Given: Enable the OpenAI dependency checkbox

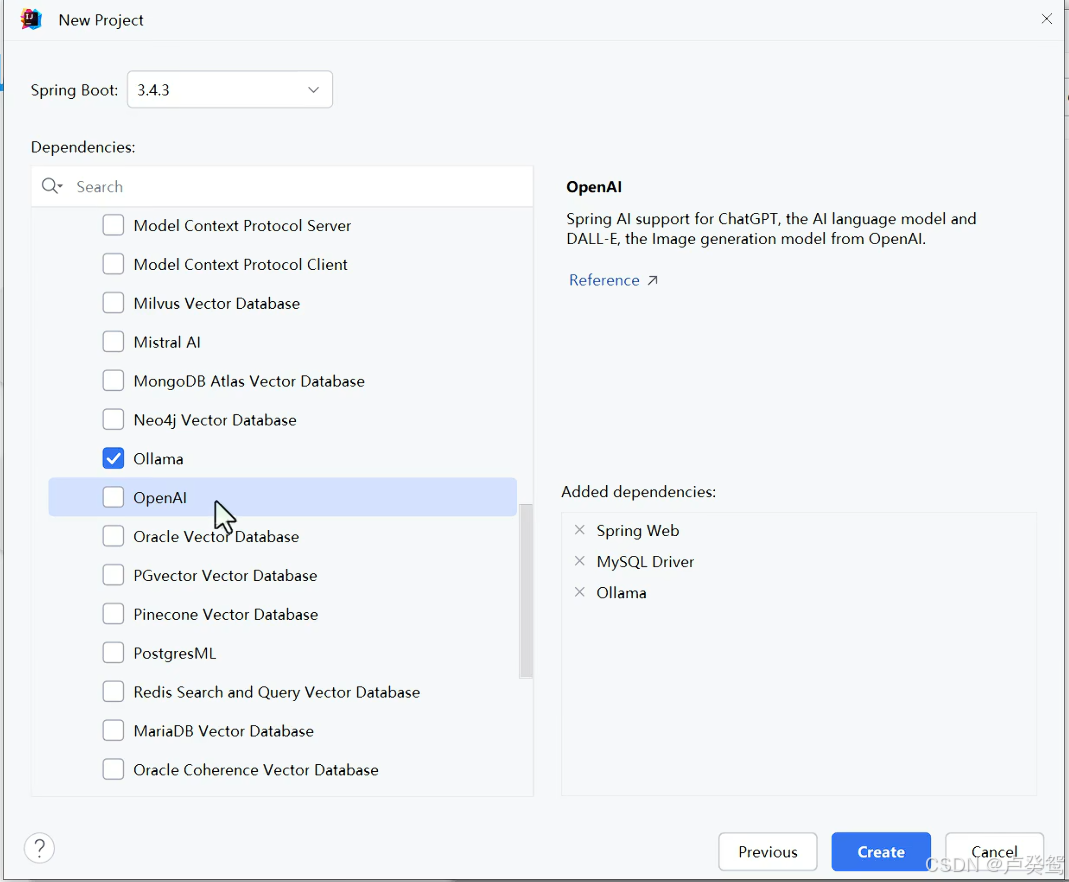Looking at the screenshot, I should [x=113, y=497].
